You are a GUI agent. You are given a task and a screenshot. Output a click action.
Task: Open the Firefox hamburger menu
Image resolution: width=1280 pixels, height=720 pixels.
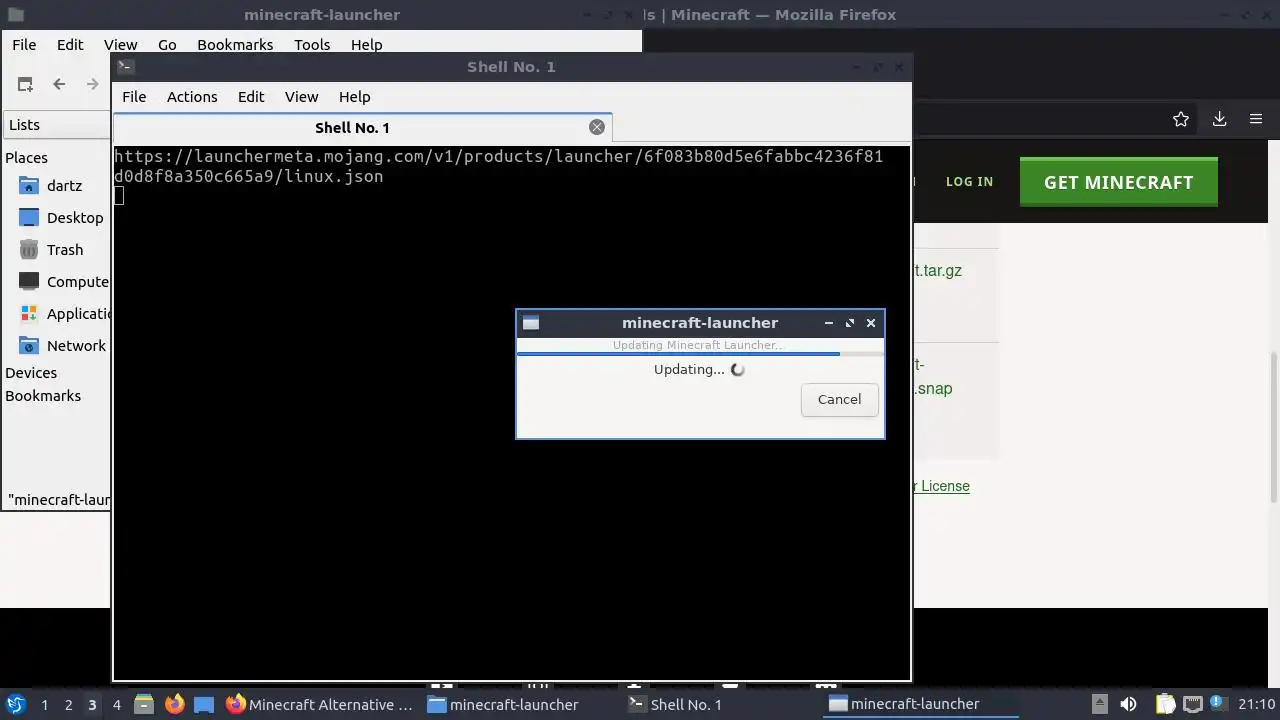click(1256, 119)
